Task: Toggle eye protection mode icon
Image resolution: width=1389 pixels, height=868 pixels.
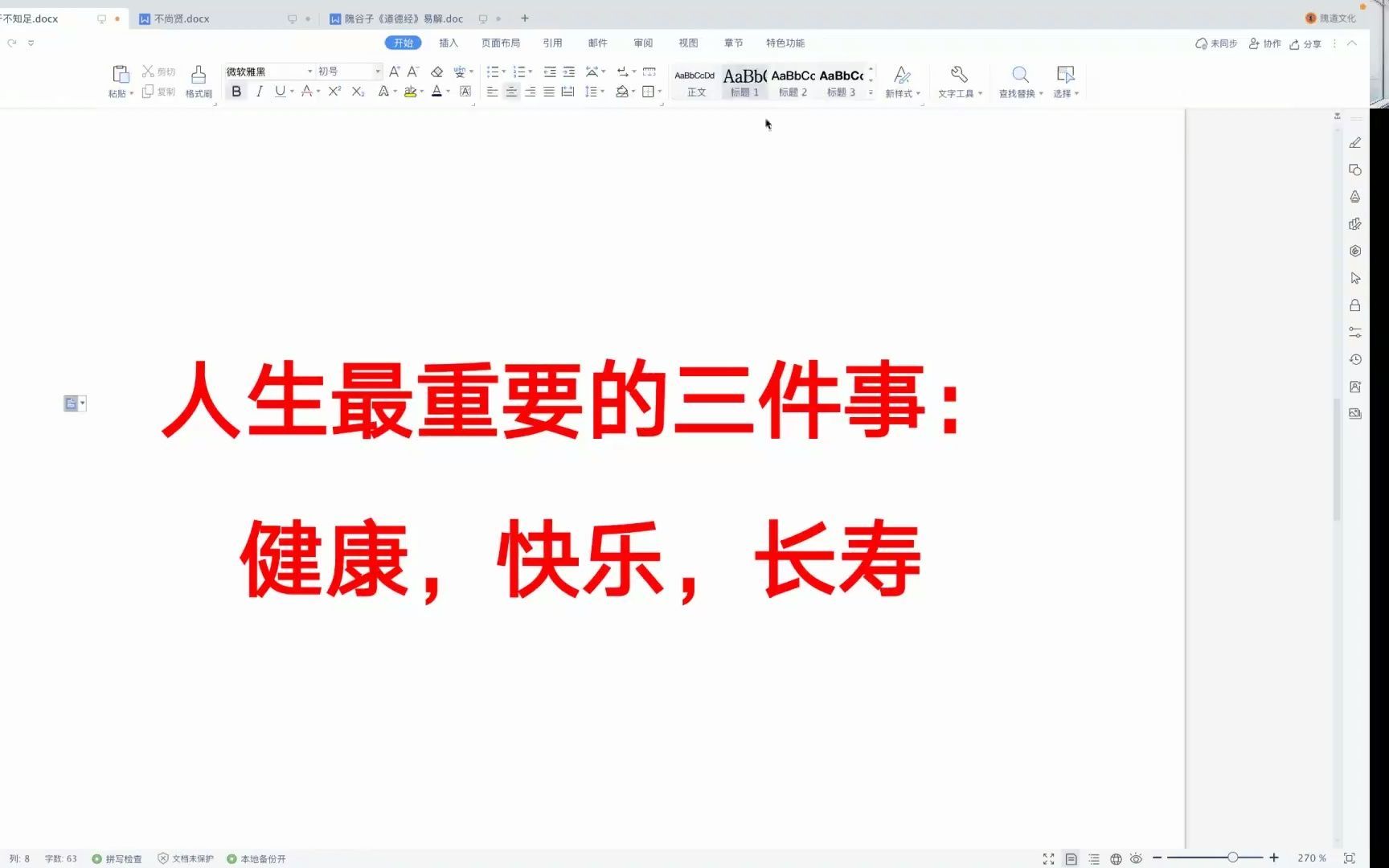Action: 1136,858
